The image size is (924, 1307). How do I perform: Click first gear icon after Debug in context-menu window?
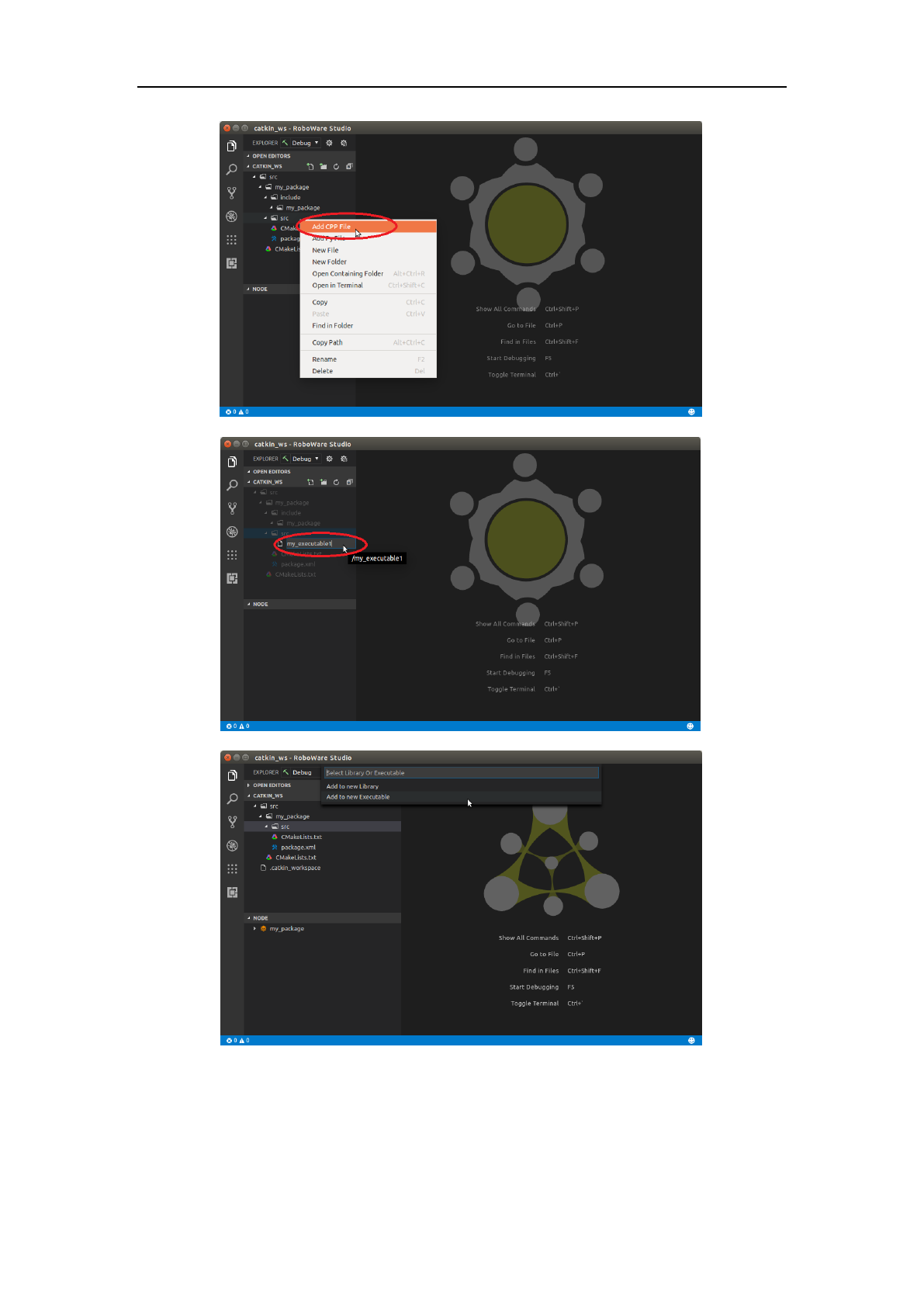(x=329, y=143)
